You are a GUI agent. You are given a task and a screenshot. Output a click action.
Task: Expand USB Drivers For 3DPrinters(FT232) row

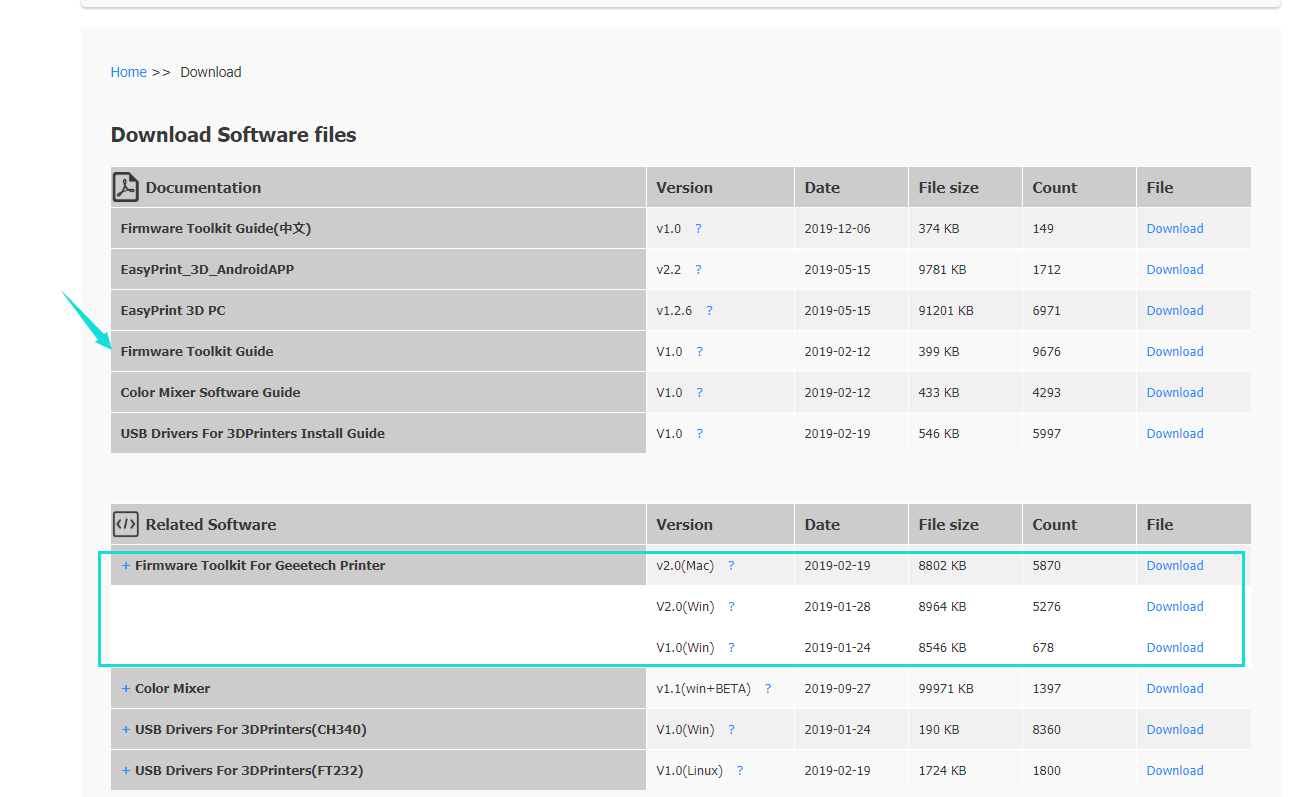tap(126, 771)
